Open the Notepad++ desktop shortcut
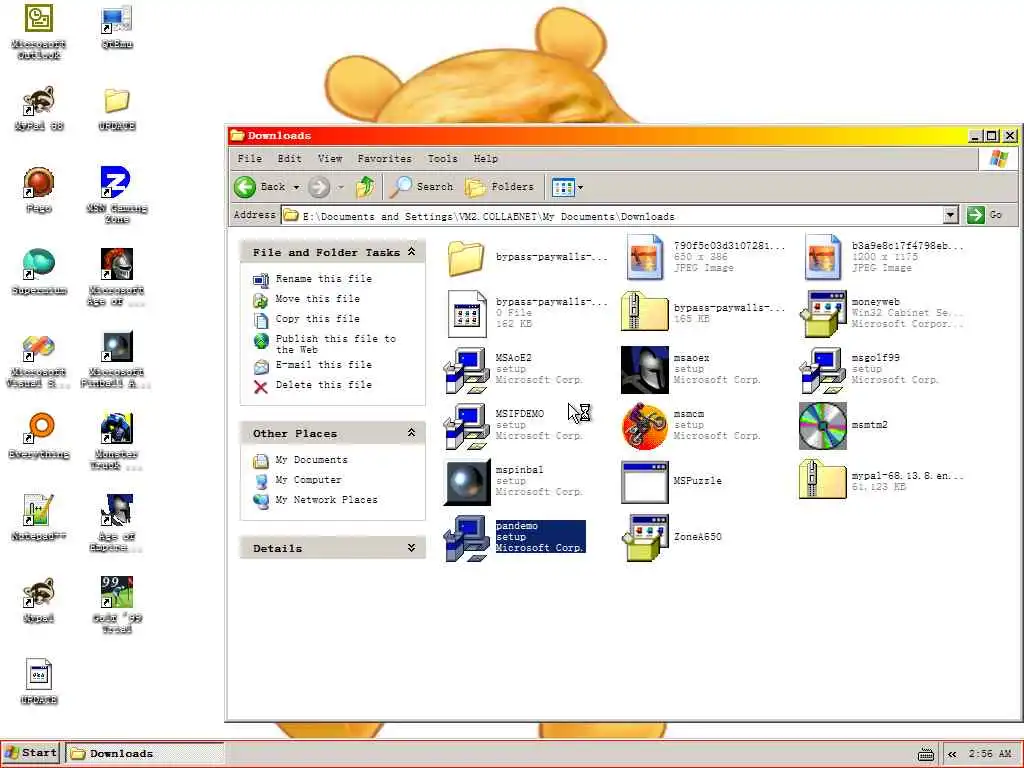 [39, 519]
